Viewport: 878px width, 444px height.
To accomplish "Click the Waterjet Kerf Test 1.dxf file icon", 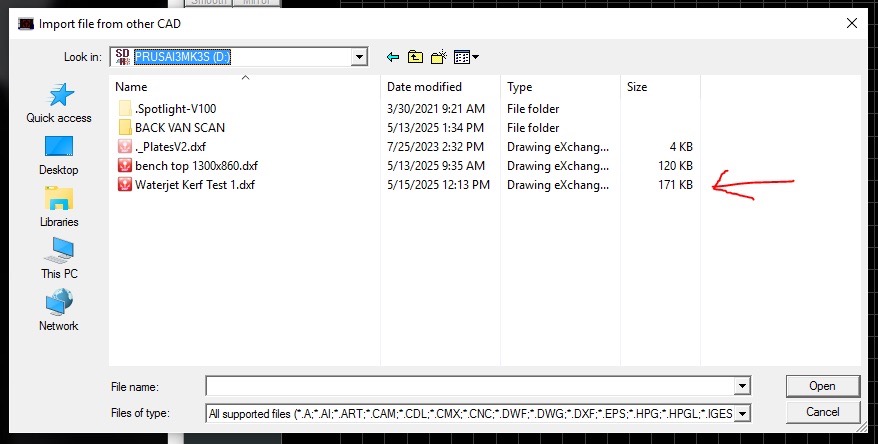I will pos(125,184).
